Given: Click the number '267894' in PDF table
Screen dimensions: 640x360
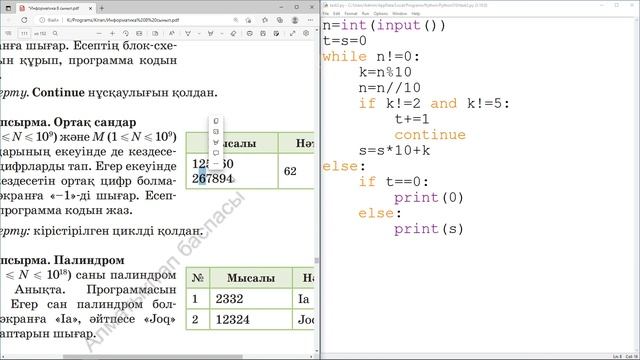Looking at the screenshot, I should 212,179.
